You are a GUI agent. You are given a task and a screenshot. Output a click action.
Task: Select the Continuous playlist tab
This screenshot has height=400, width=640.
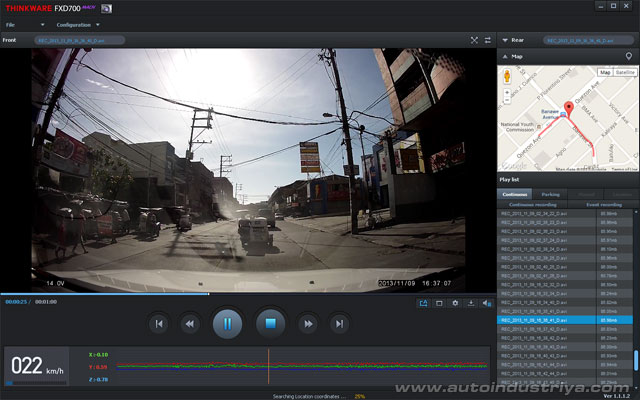coord(515,194)
